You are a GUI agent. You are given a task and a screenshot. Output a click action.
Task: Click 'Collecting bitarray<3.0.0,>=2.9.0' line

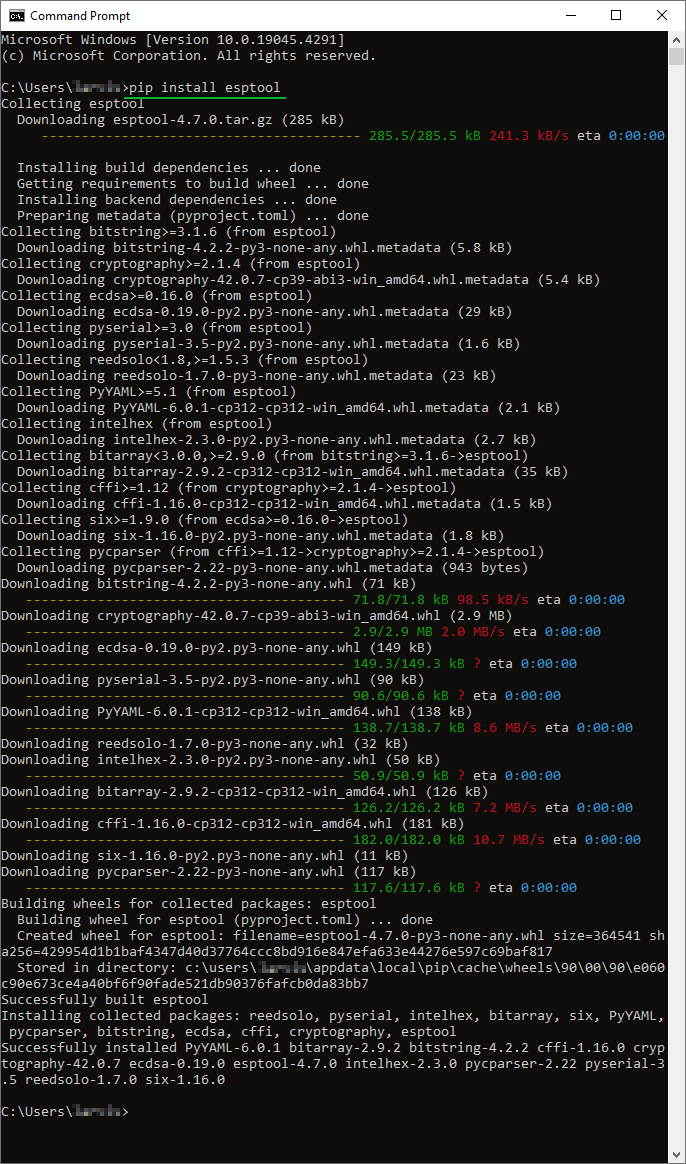(265, 455)
